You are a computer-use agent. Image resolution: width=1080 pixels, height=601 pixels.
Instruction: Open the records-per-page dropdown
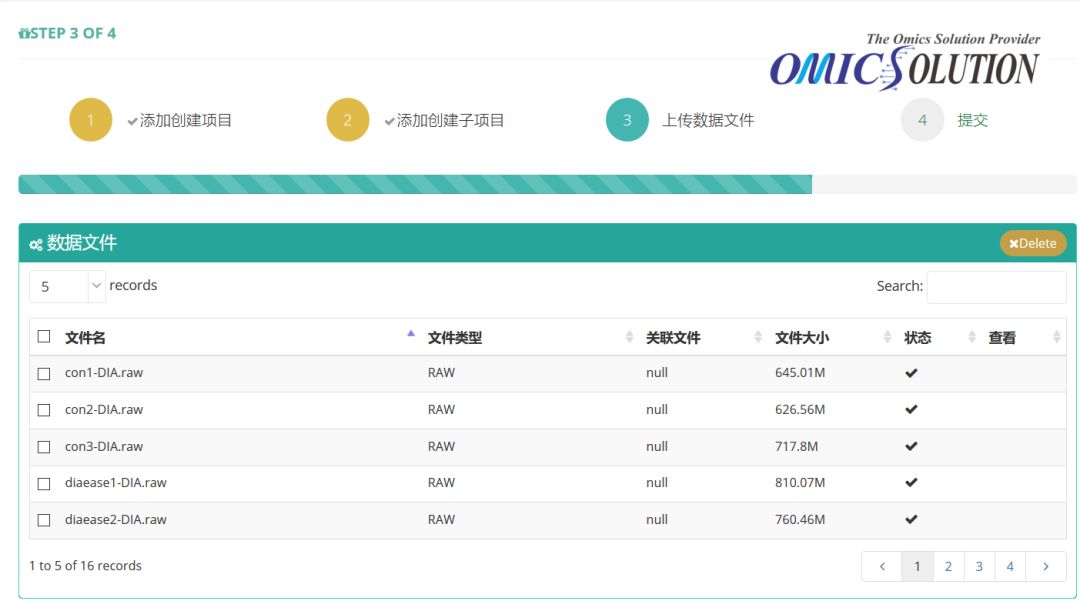[x=67, y=286]
